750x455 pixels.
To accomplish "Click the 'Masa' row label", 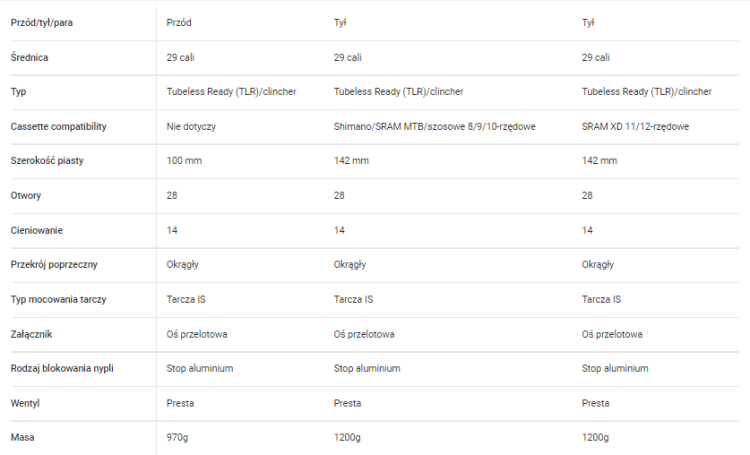I will click(22, 437).
